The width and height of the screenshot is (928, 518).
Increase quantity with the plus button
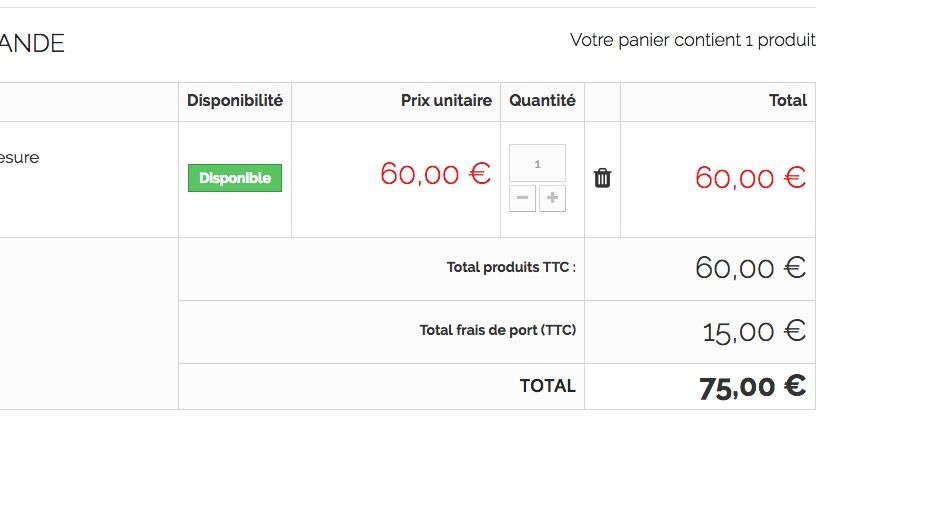(x=552, y=198)
